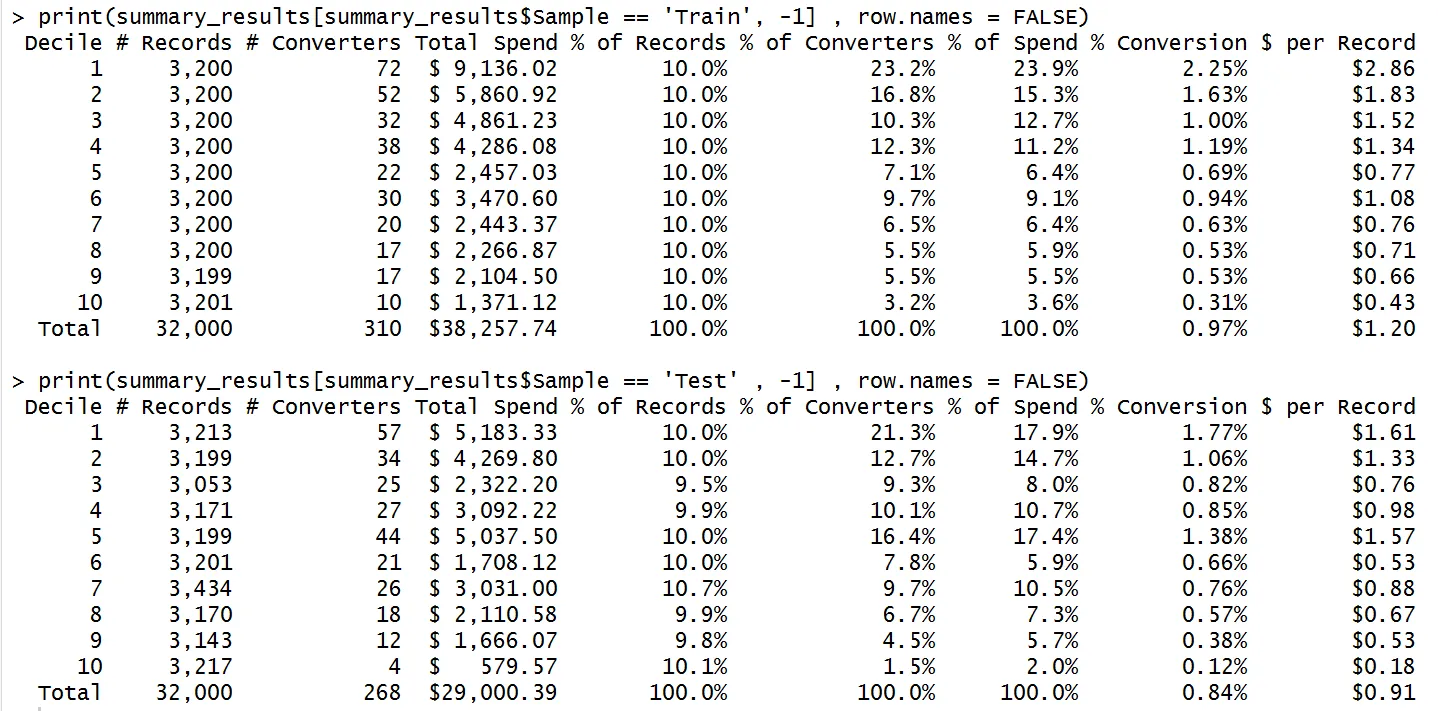This screenshot has width=1438, height=711.
Task: Click the Train print command line
Action: (550, 16)
